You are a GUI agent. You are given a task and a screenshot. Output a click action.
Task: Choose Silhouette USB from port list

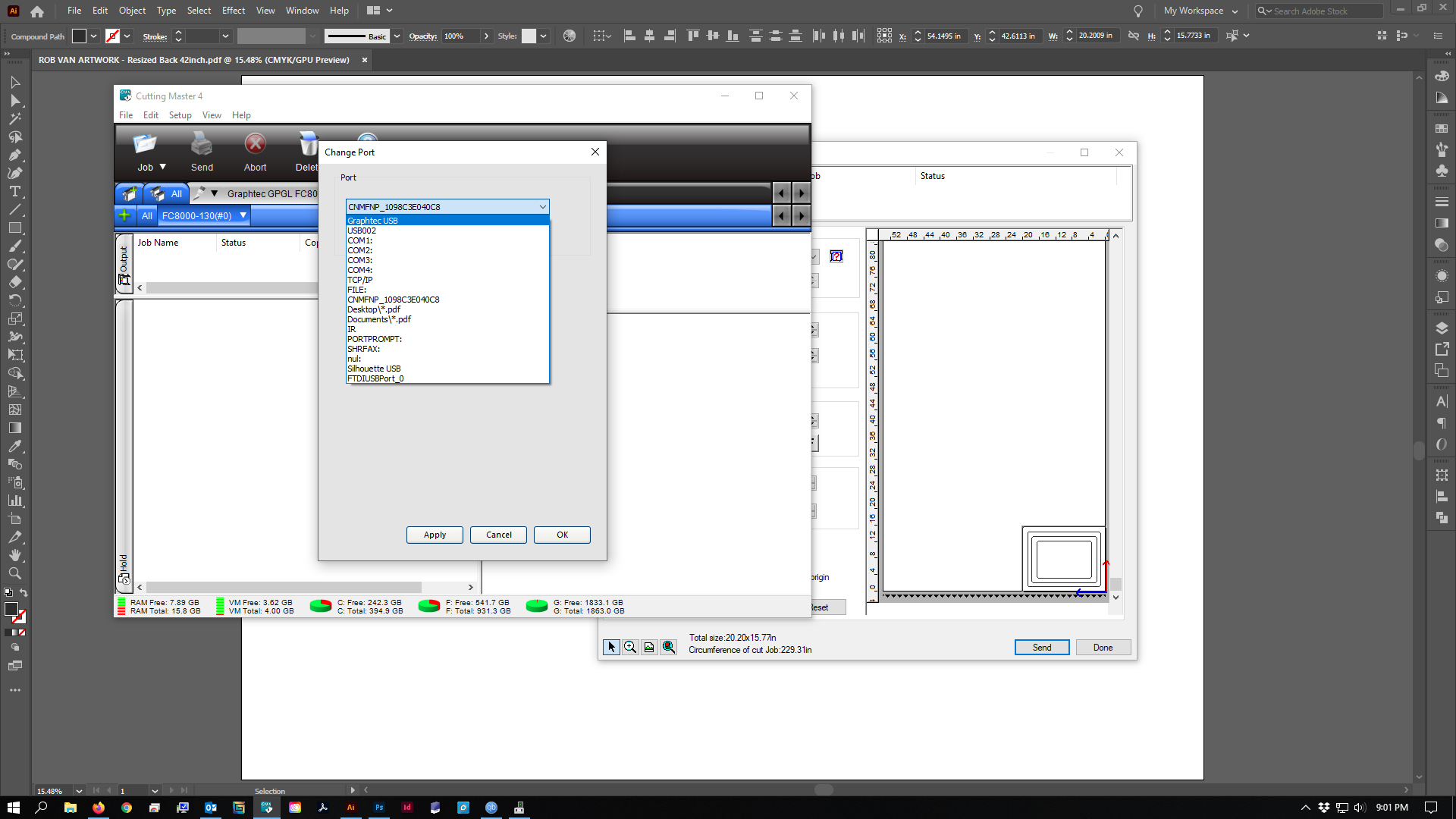(x=447, y=369)
